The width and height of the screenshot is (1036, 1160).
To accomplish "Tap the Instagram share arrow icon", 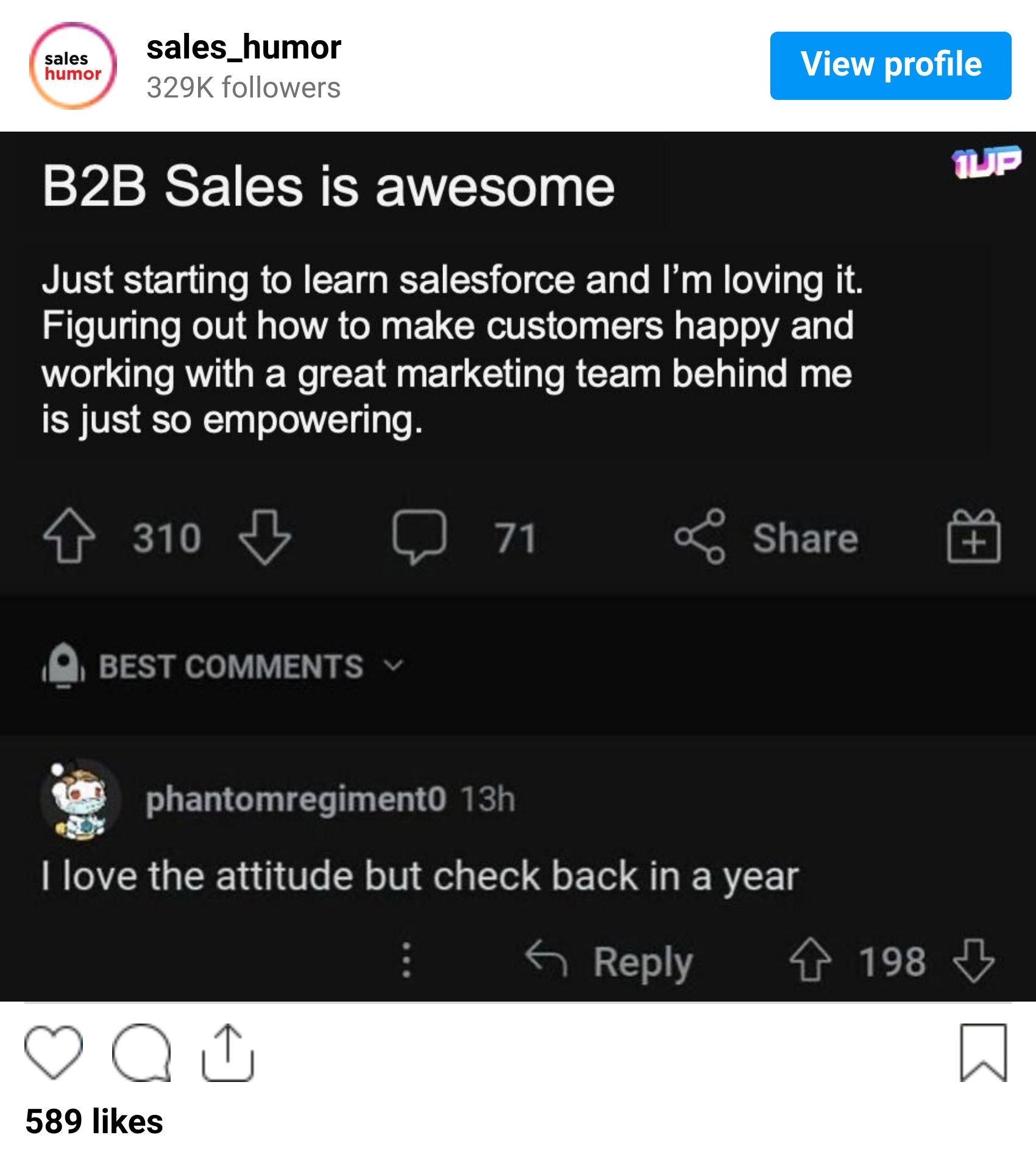I will (x=227, y=1052).
